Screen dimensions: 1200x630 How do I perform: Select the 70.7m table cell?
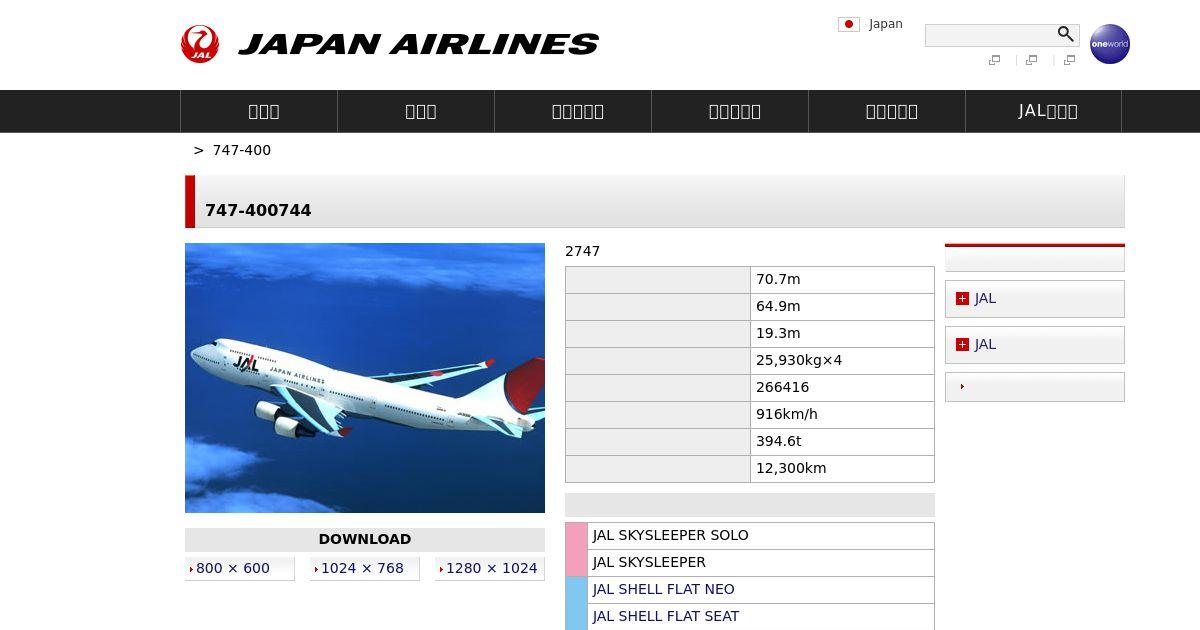842,280
